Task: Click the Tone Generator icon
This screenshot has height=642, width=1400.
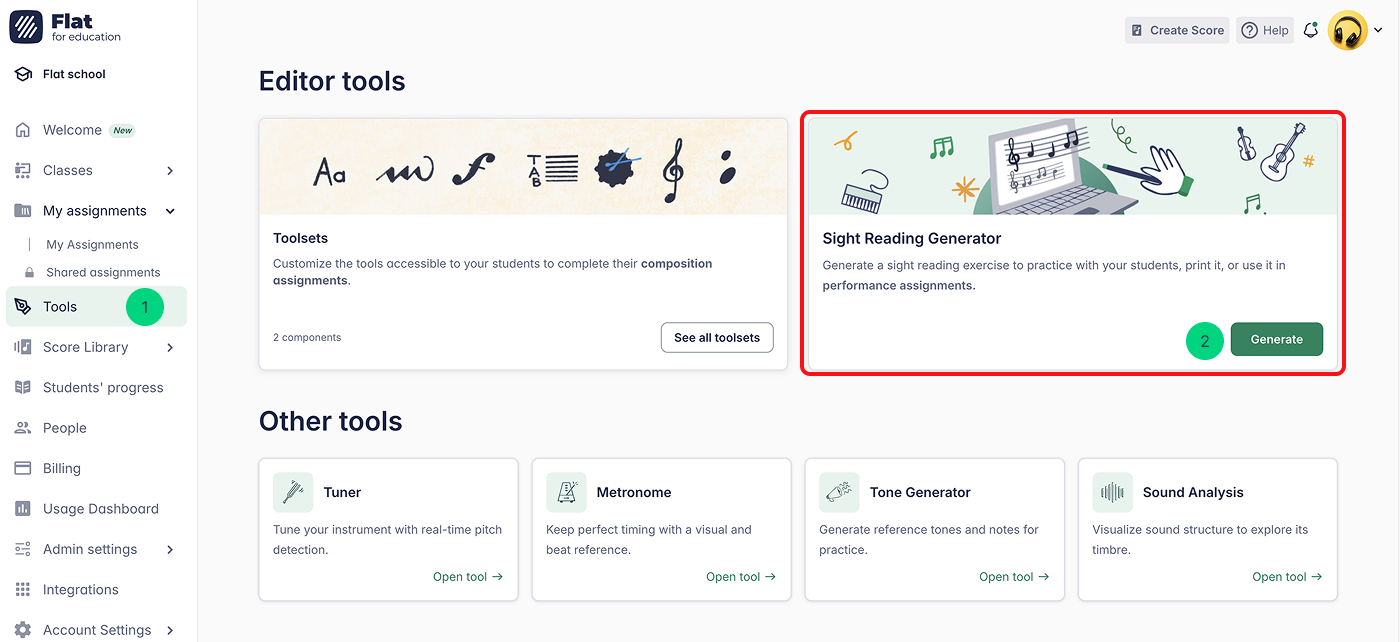Action: tap(839, 492)
